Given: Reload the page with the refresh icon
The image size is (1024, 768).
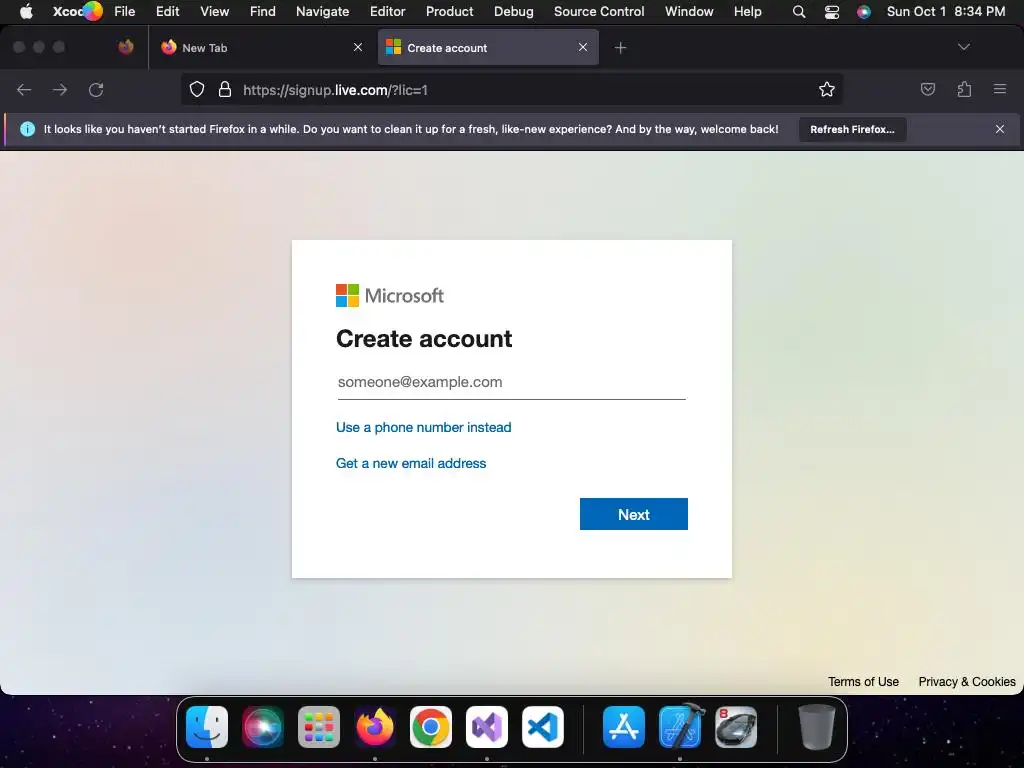Looking at the screenshot, I should (x=96, y=89).
